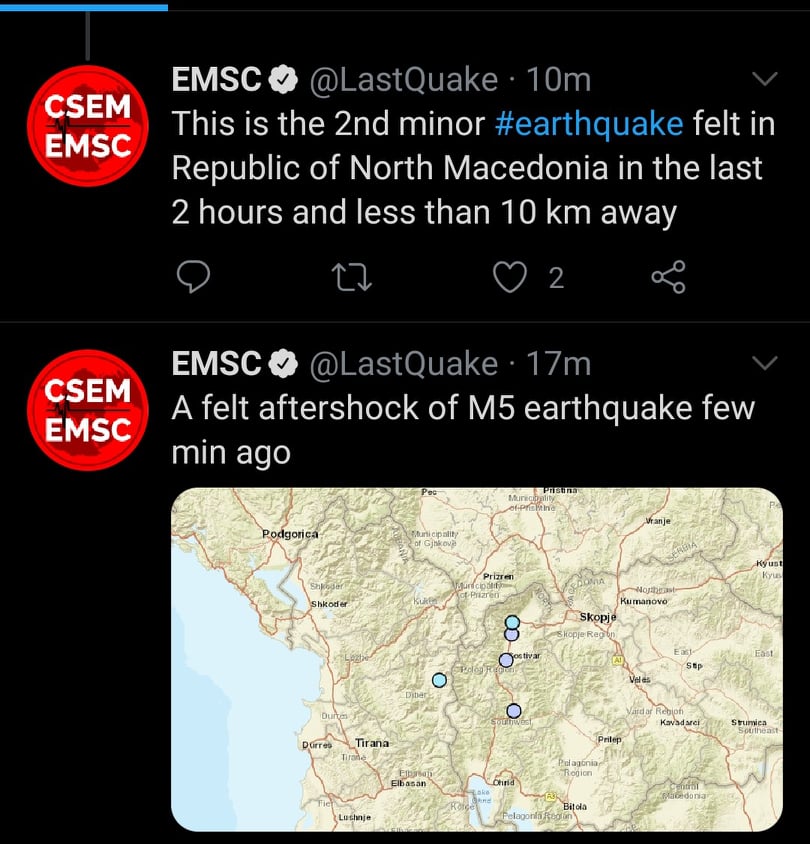Click the 17m timestamp on aftershock tweet
This screenshot has width=810, height=844.
(x=559, y=364)
